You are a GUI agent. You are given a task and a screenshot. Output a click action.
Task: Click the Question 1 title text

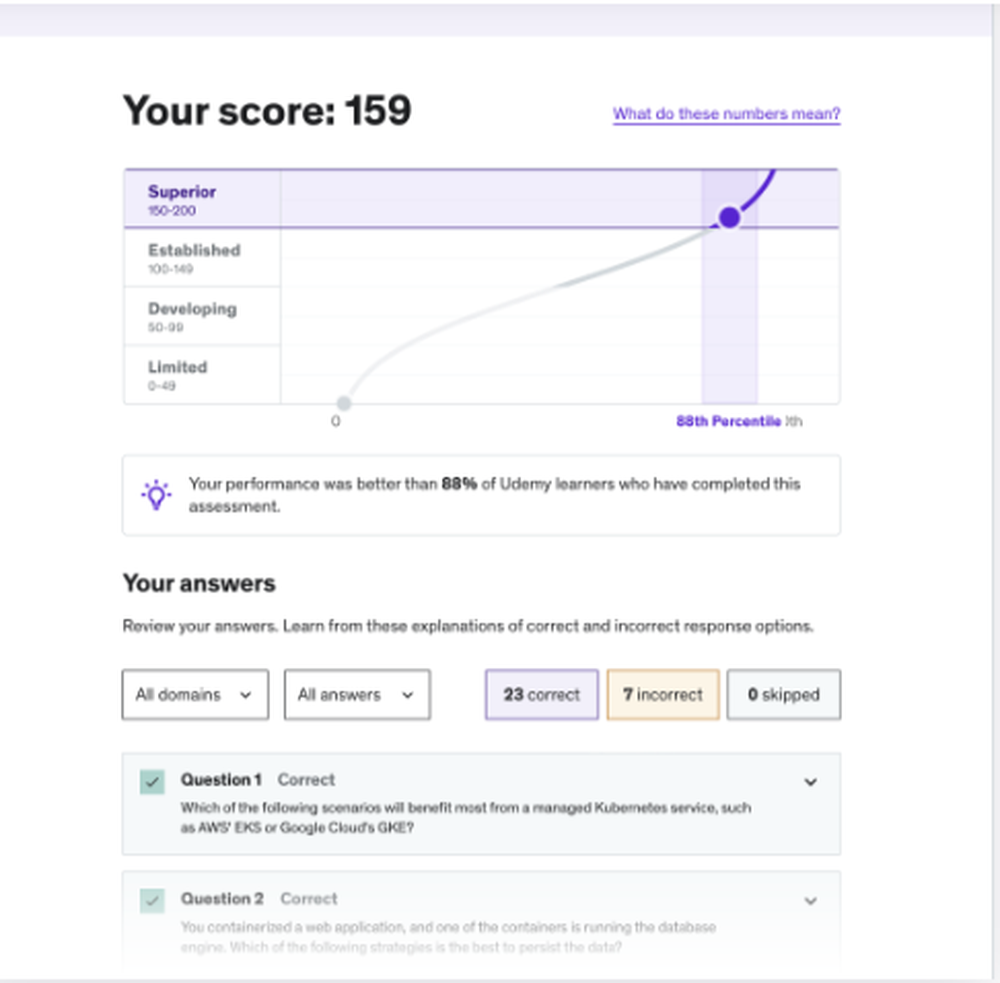[221, 780]
